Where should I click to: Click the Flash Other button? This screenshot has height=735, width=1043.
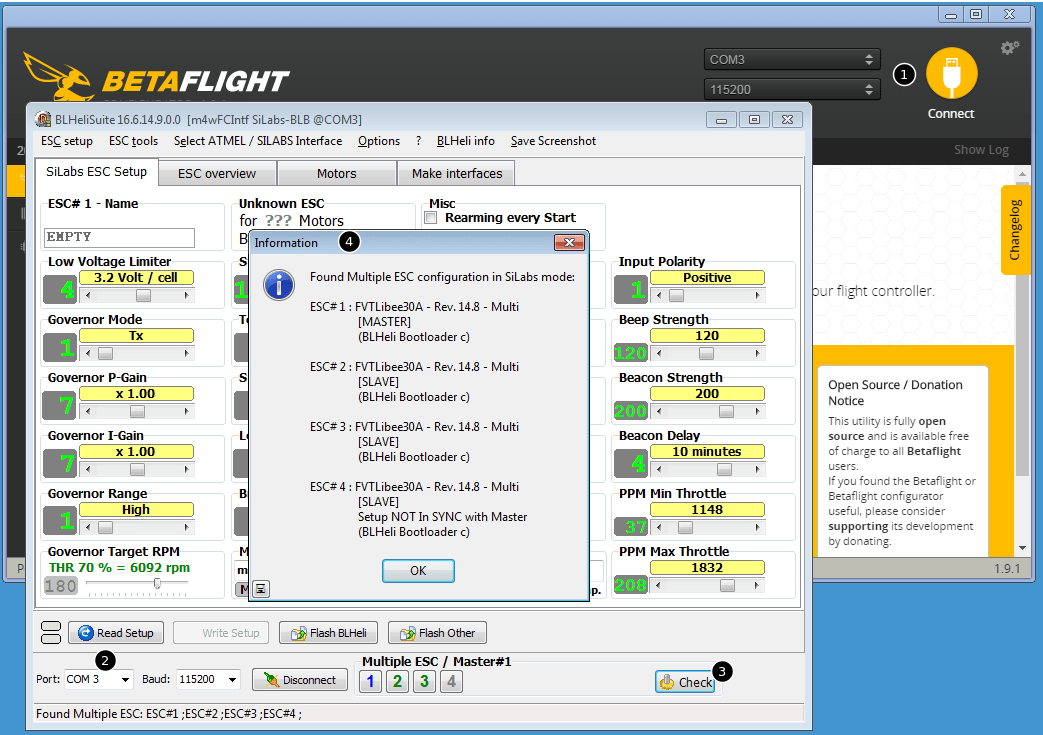[437, 633]
